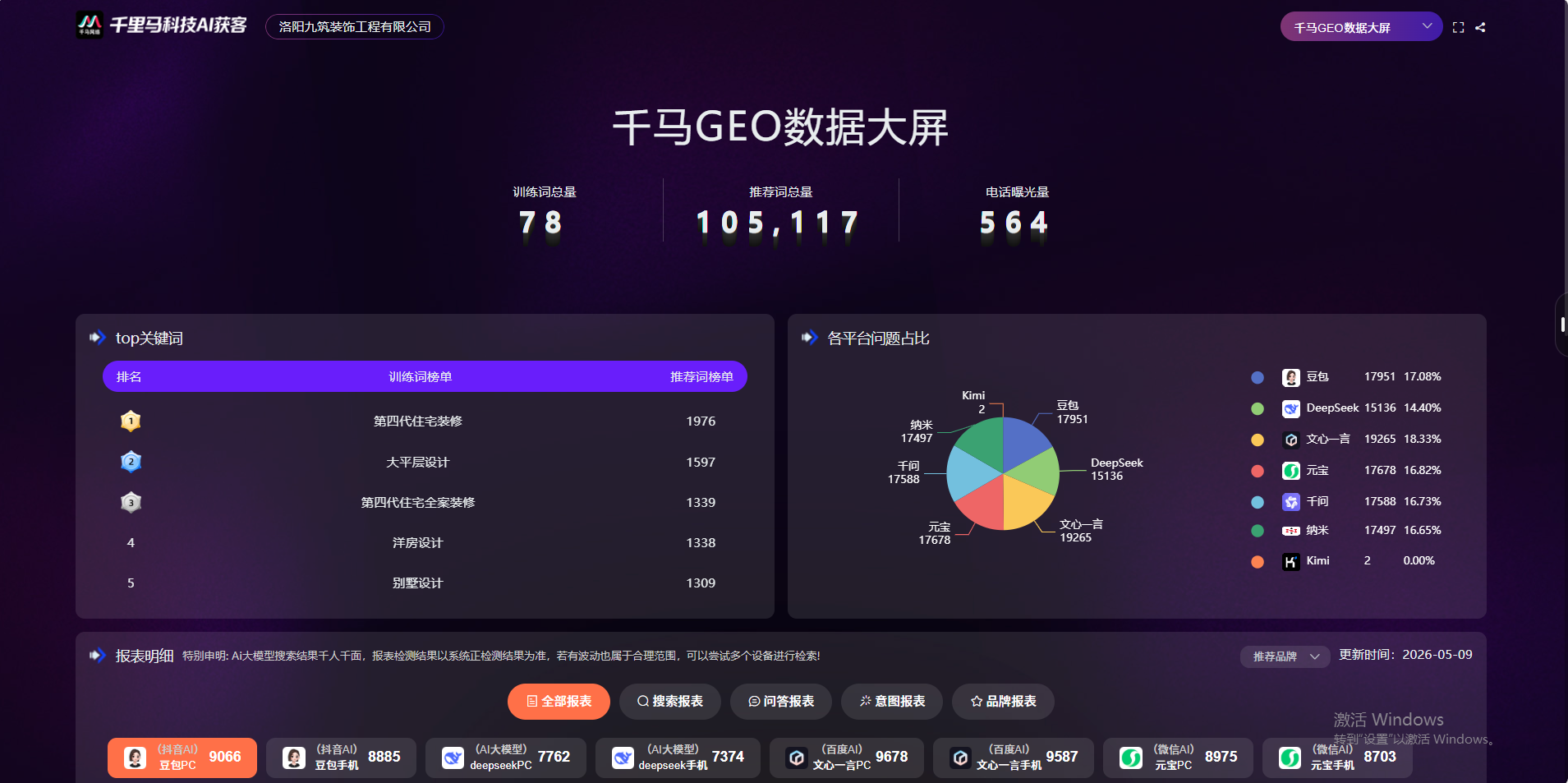Select the 文心一言手机 platform card
1568x783 pixels.
pos(1014,758)
